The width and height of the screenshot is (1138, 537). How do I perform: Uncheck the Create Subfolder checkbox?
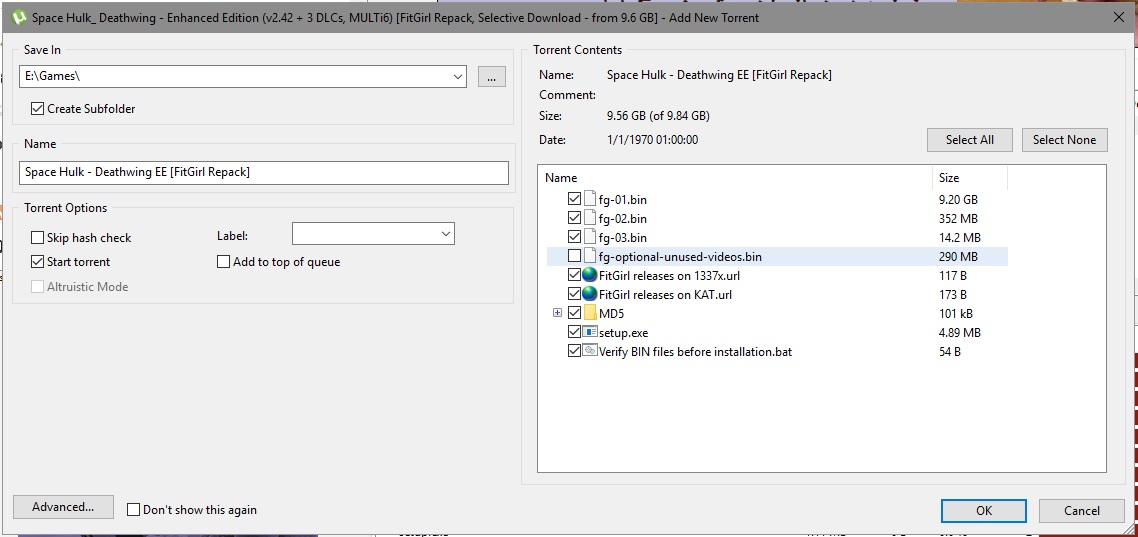point(37,109)
